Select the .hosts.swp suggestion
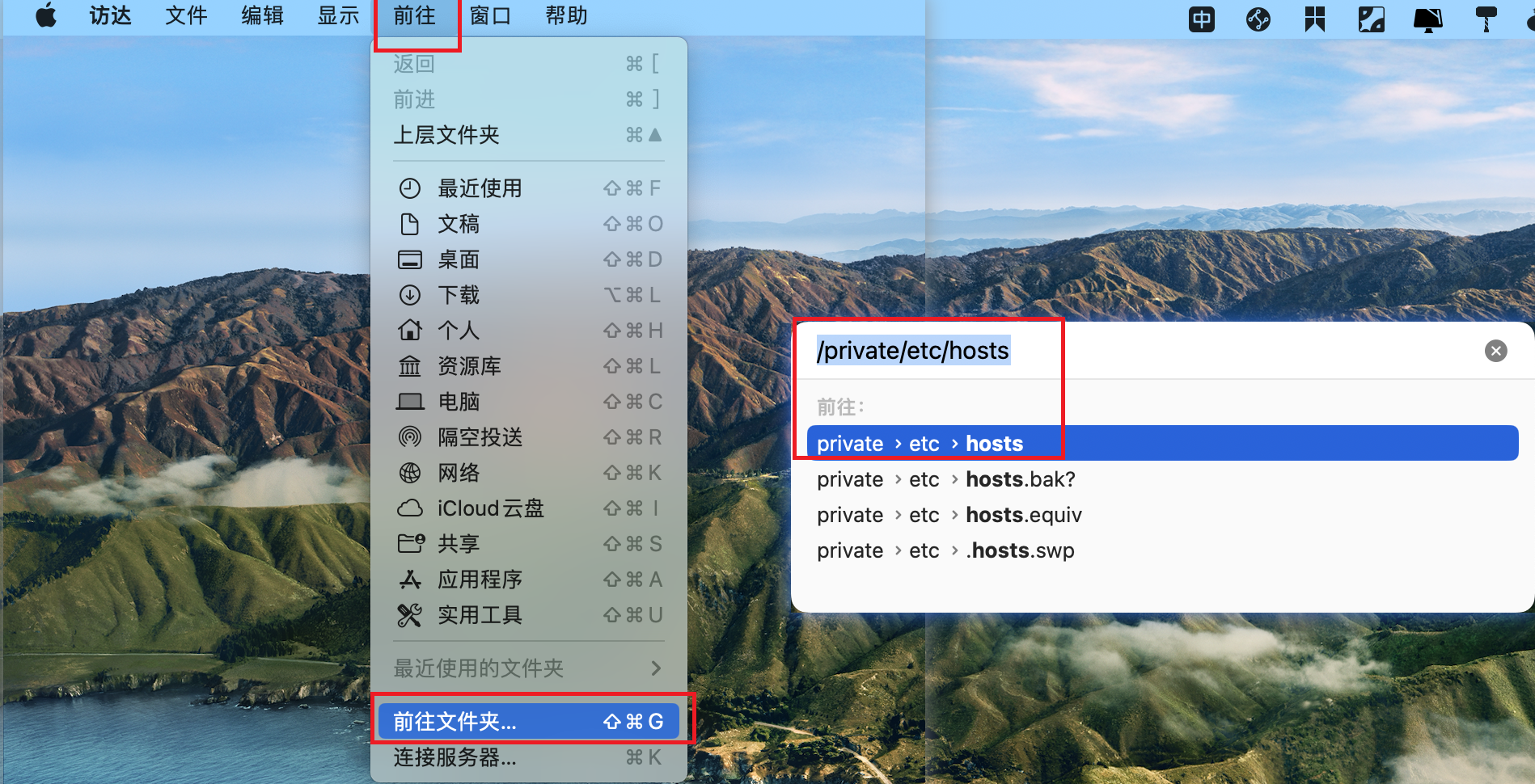This screenshot has width=1535, height=784. pyautogui.click(x=1162, y=550)
